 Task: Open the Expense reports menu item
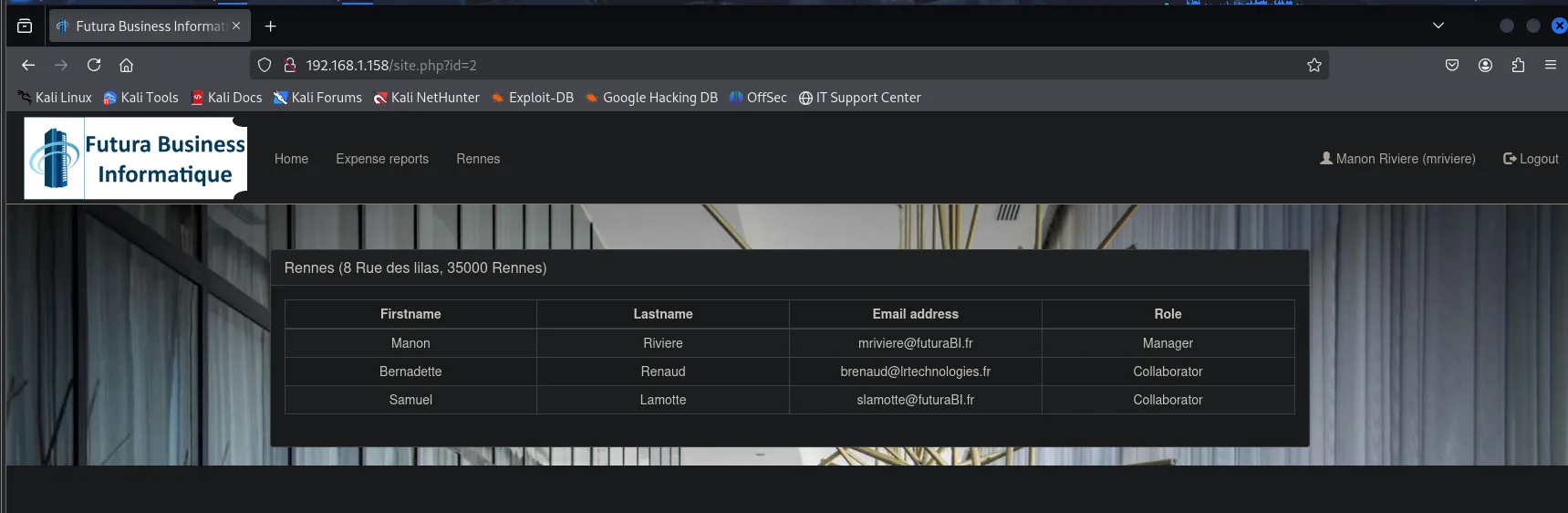(x=382, y=159)
